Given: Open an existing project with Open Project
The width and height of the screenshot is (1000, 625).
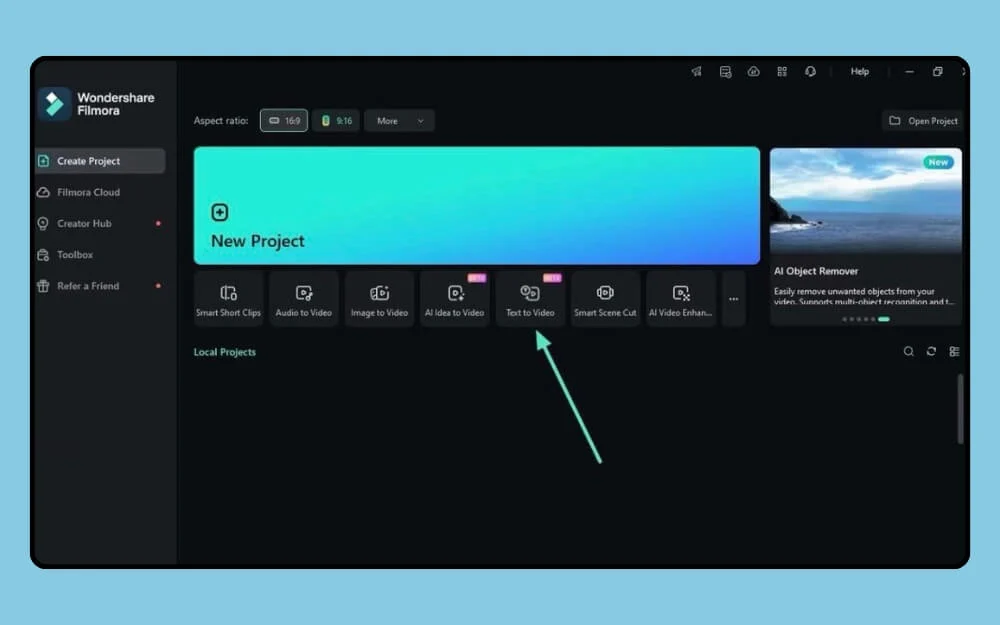Looking at the screenshot, I should pyautogui.click(x=922, y=120).
